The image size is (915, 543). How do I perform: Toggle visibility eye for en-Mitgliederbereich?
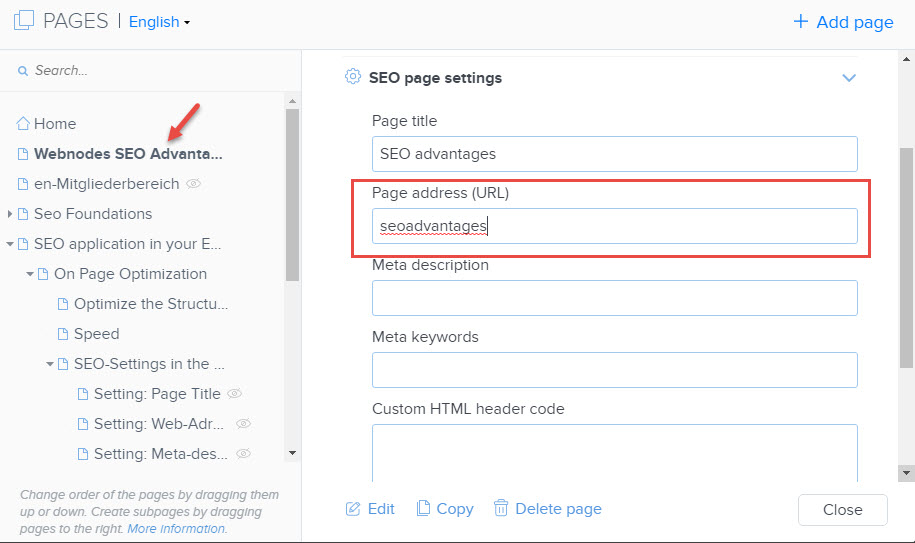pos(194,184)
